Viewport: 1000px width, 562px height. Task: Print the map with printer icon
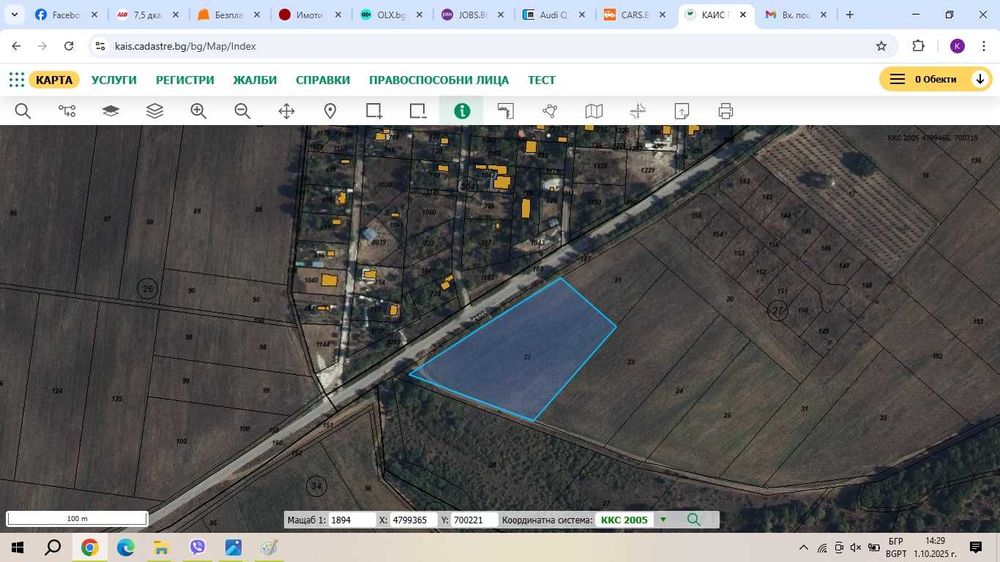[726, 111]
